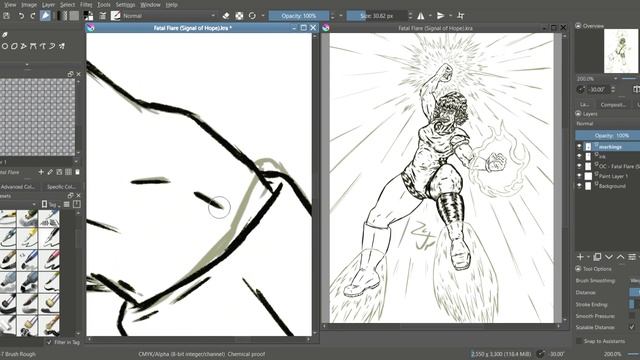The width and height of the screenshot is (640, 360).
Task: Open the Layer menu
Action: tap(48, 5)
